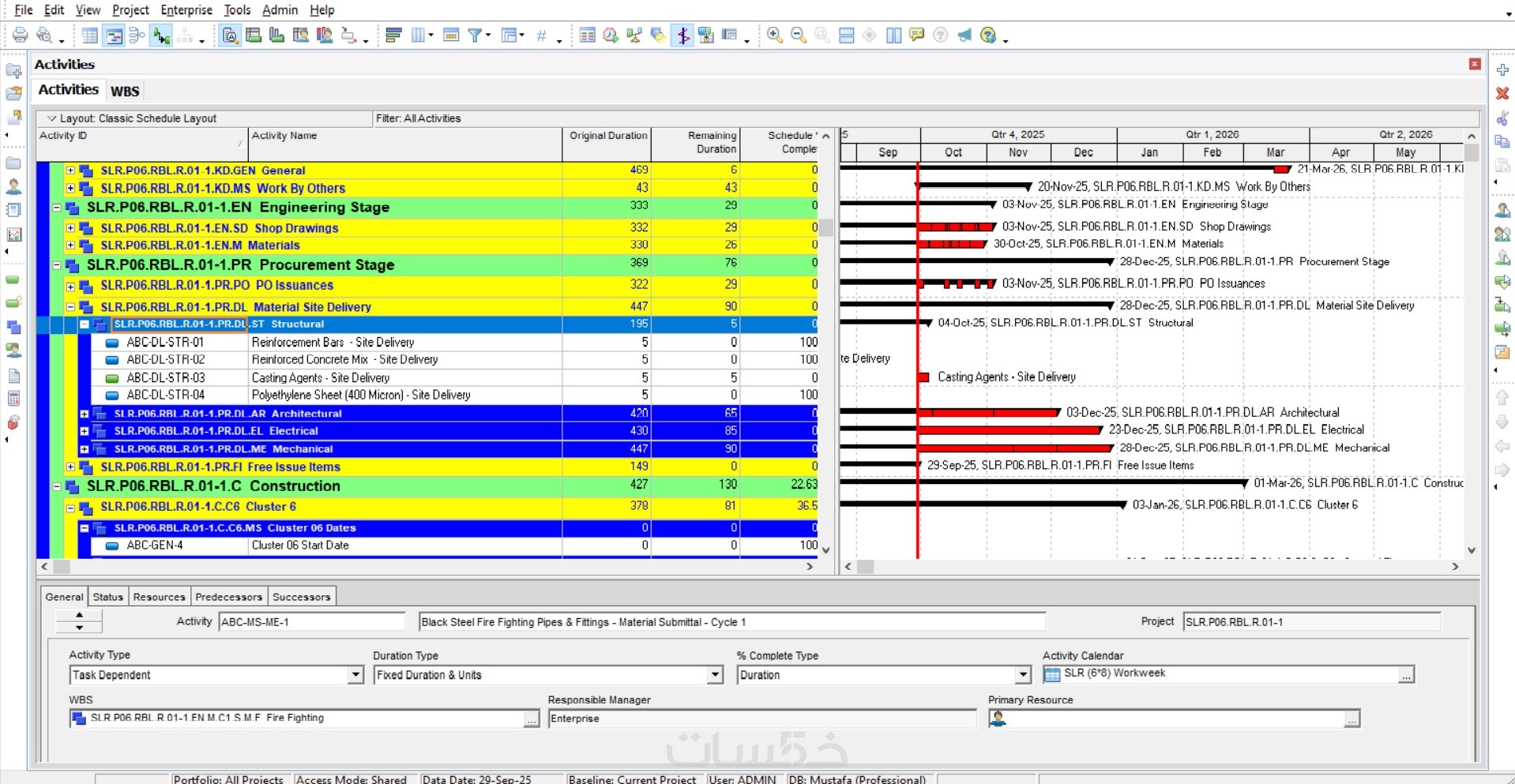Click the Gantt chart horizontal scrollbar thumb
This screenshot has height=784, width=1515.
pos(866,566)
